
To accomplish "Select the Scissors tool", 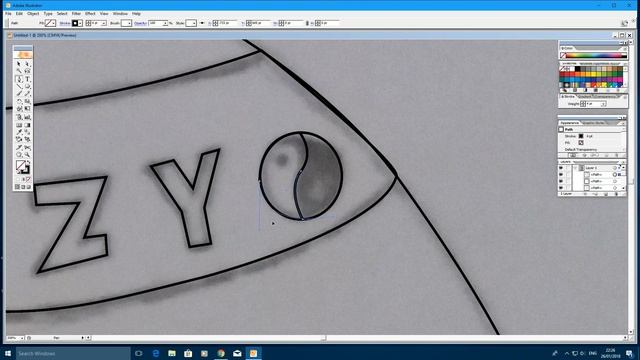I will pyautogui.click(x=27, y=147).
